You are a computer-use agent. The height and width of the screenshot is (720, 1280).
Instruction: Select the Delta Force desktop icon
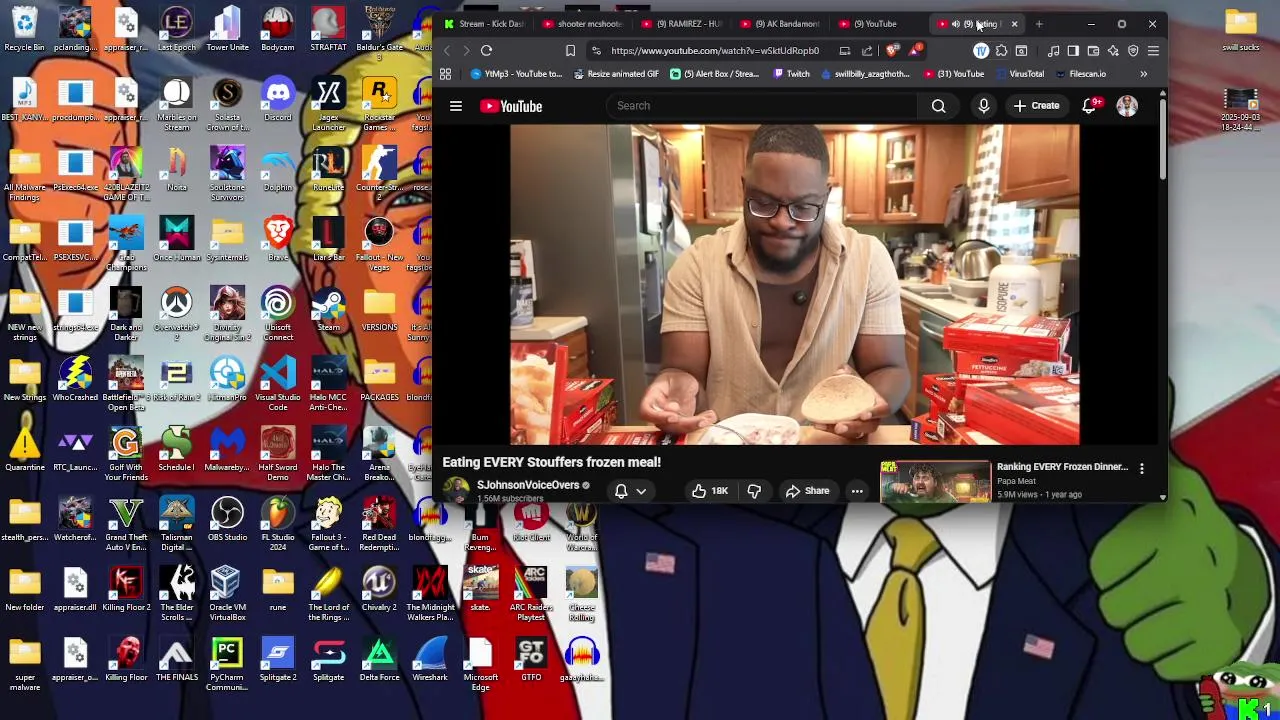tap(379, 660)
